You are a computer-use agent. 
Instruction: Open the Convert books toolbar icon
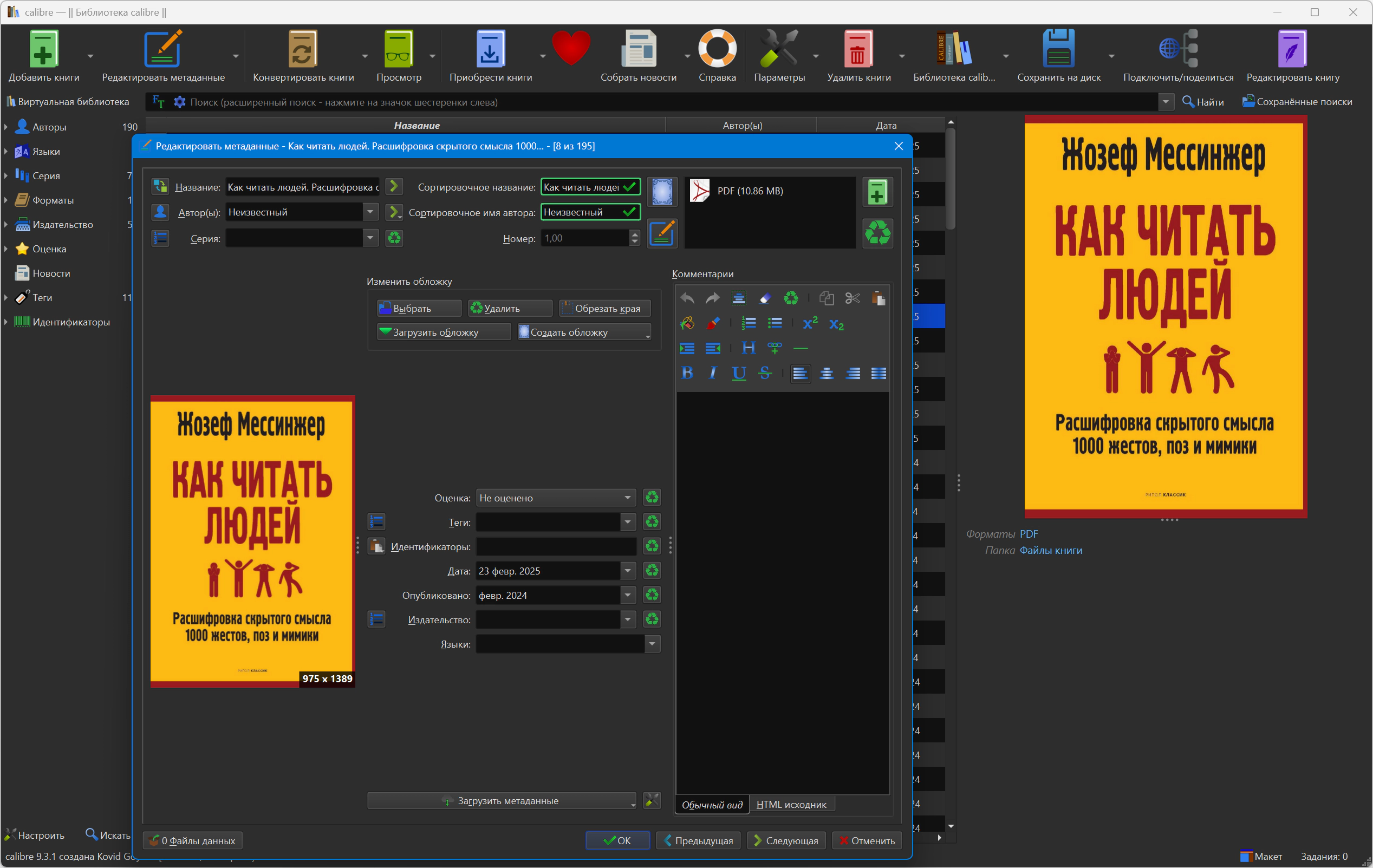[x=303, y=56]
